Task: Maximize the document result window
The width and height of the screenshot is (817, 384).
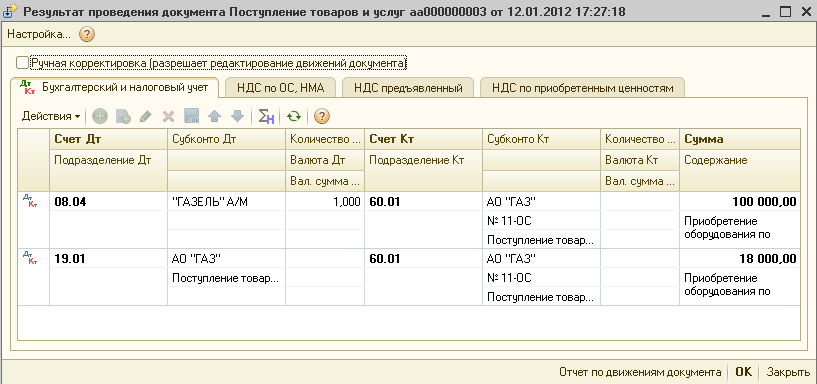Action: [x=785, y=11]
